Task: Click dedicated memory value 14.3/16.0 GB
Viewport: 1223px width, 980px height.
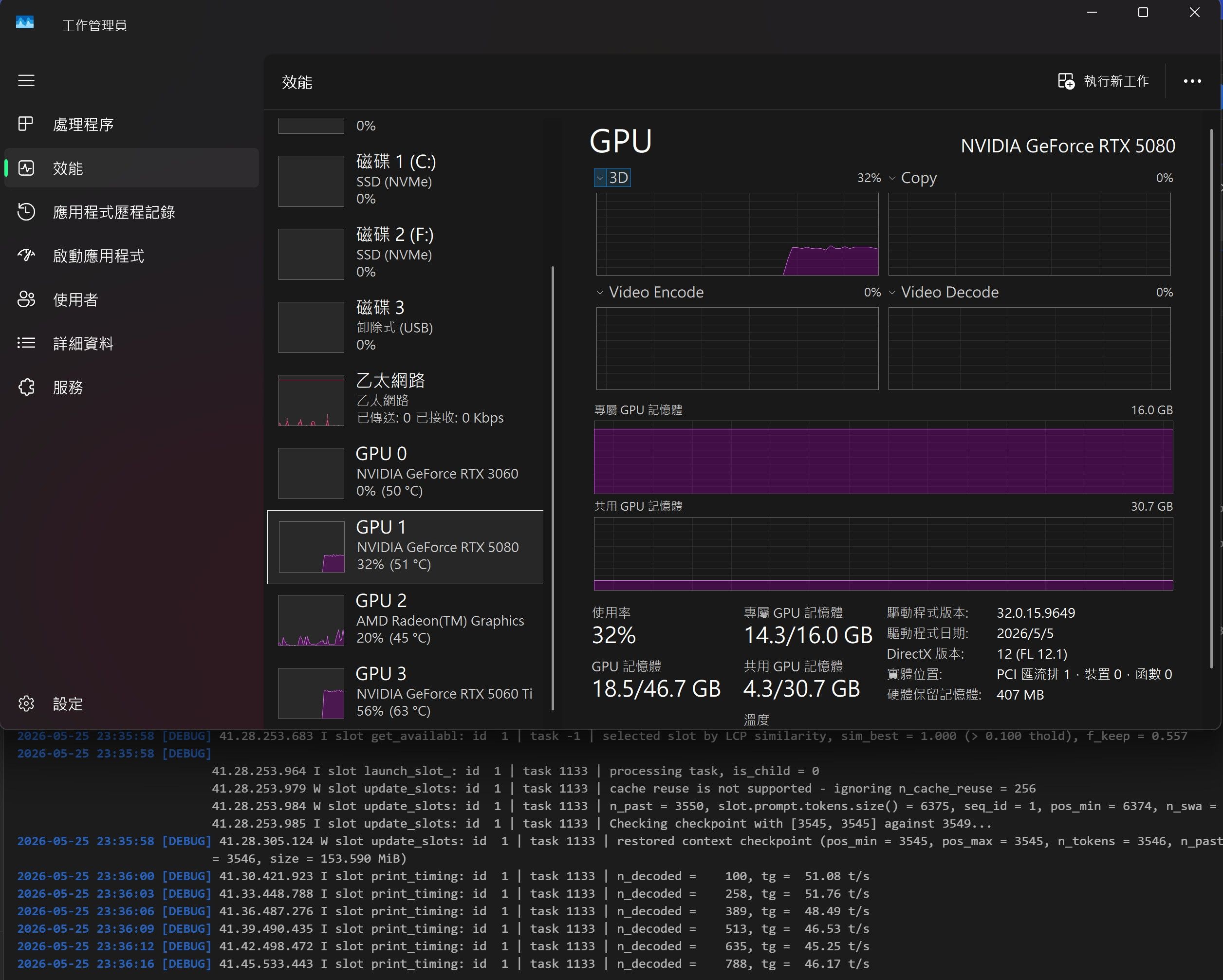Action: coord(808,635)
